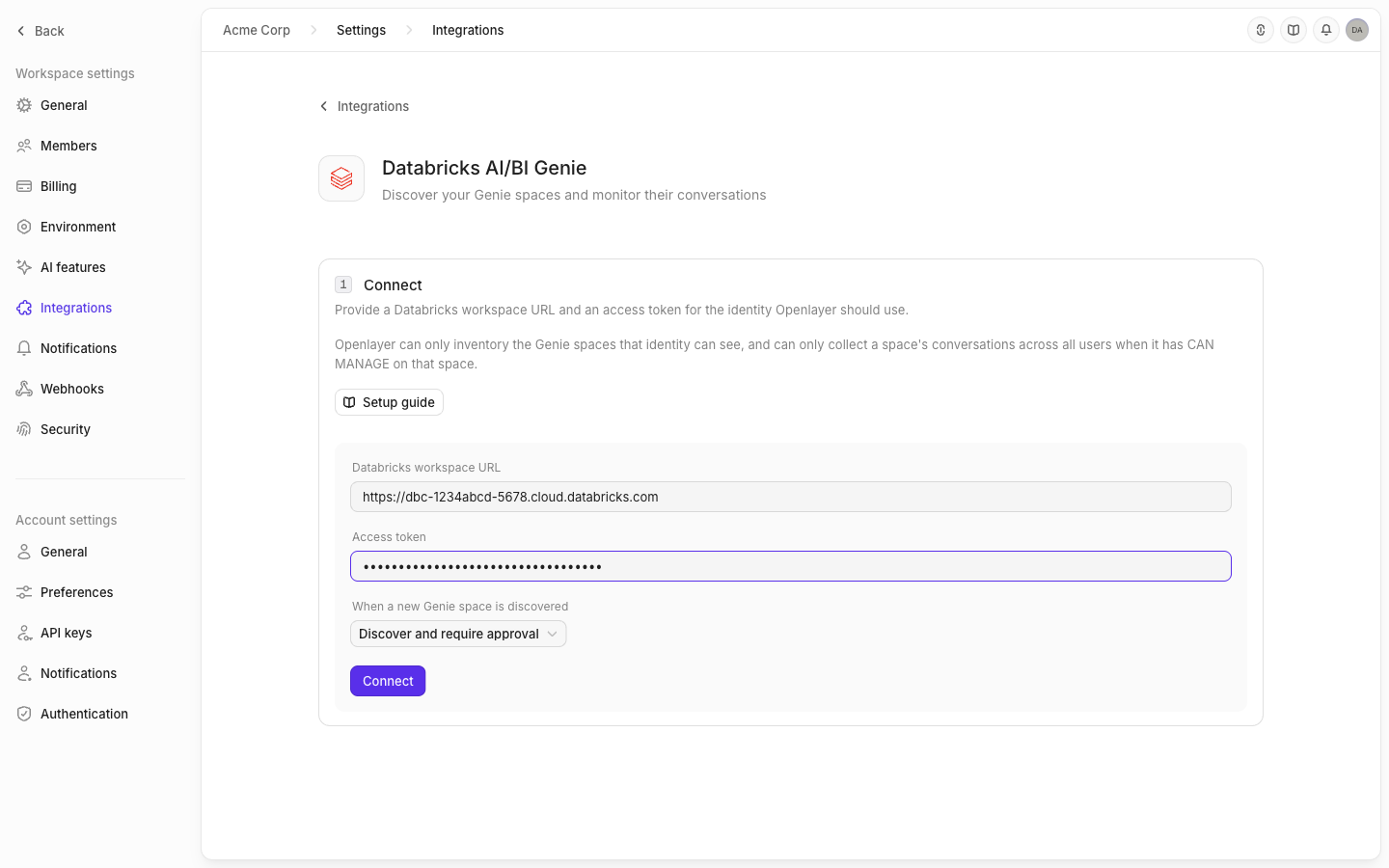Click the Security fingerprint icon
Image resolution: width=1389 pixels, height=868 pixels.
(24, 429)
